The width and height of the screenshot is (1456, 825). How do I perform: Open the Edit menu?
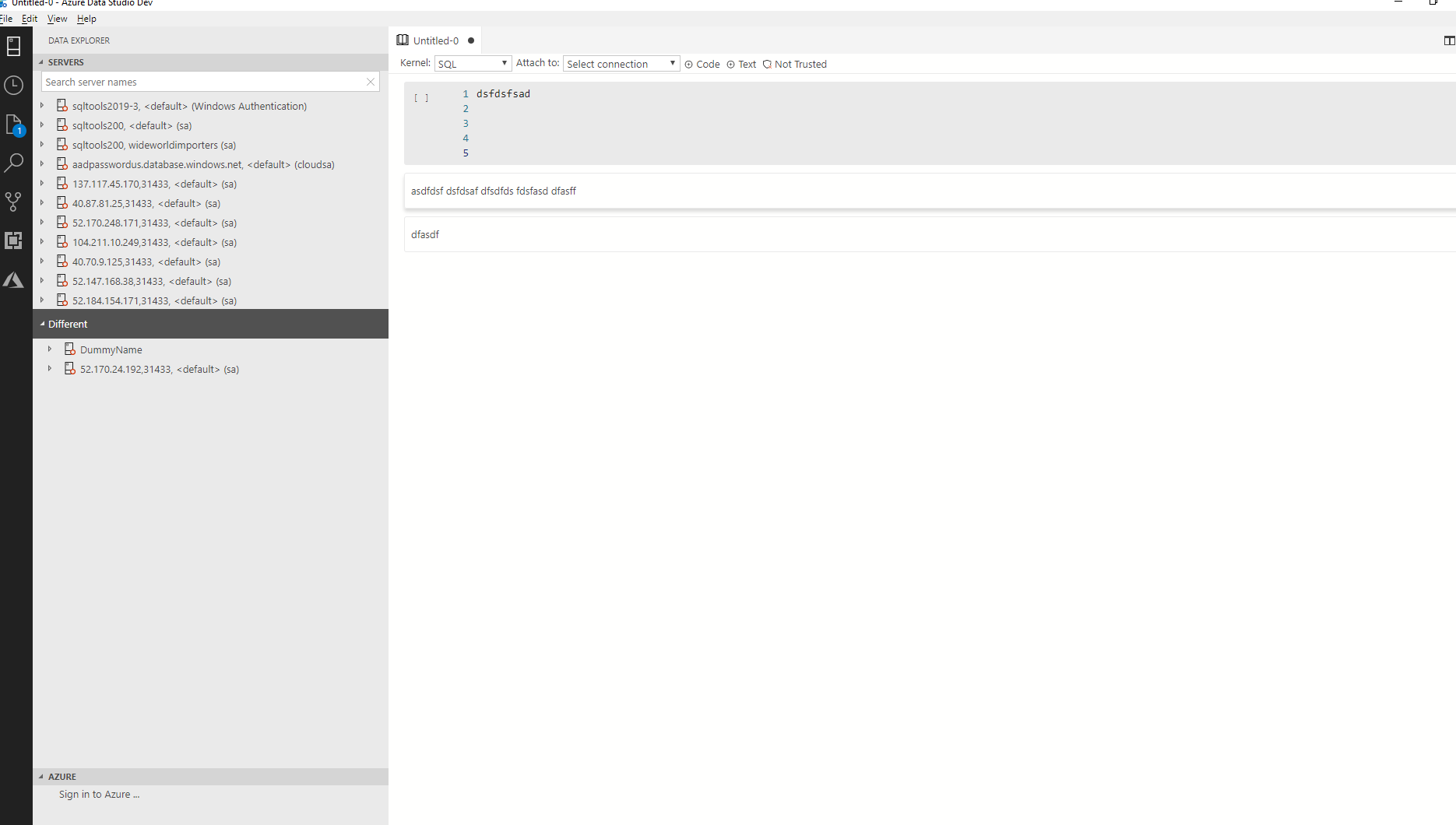(30, 18)
